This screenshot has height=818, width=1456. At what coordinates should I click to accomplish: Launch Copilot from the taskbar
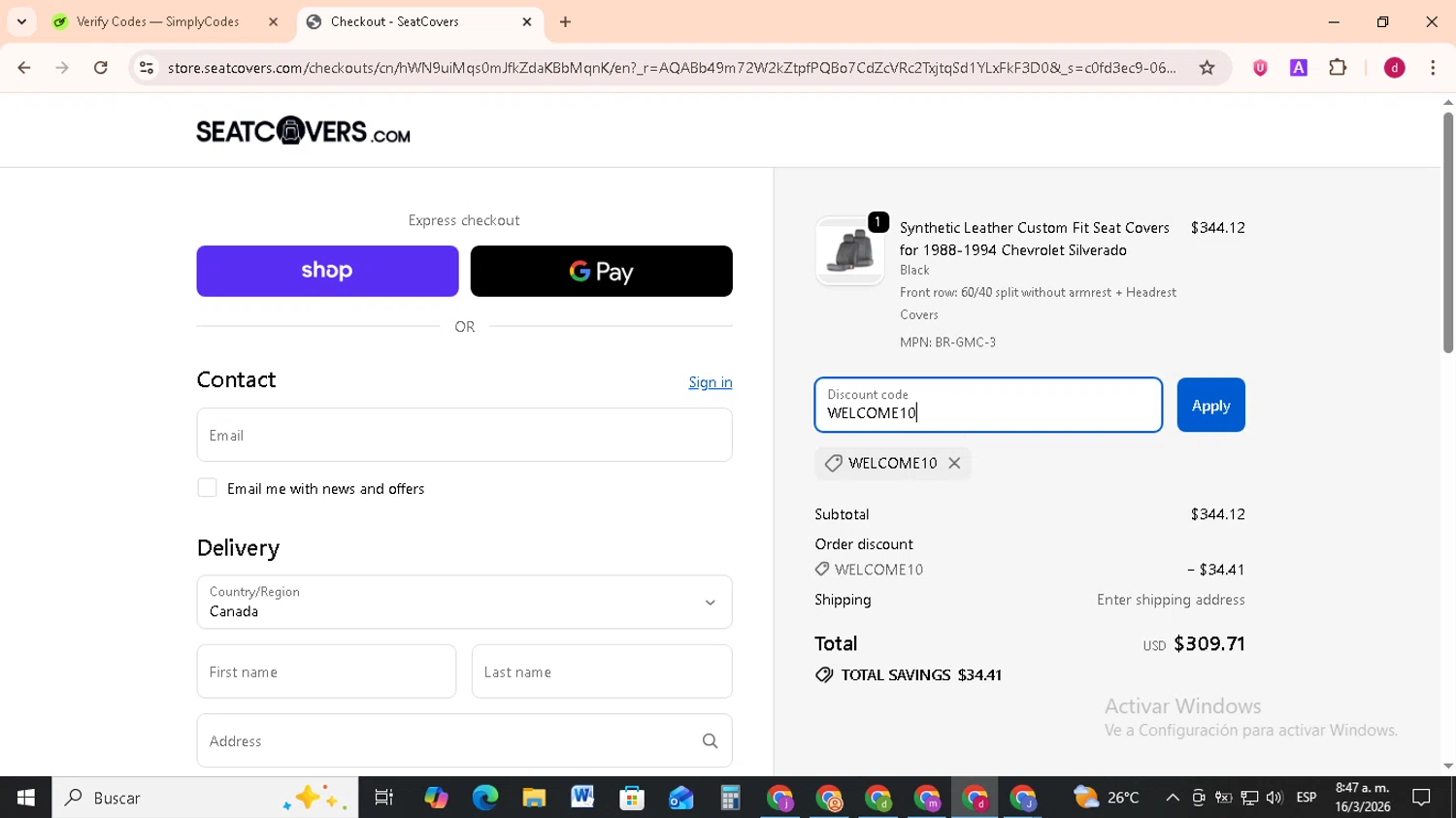(x=436, y=798)
